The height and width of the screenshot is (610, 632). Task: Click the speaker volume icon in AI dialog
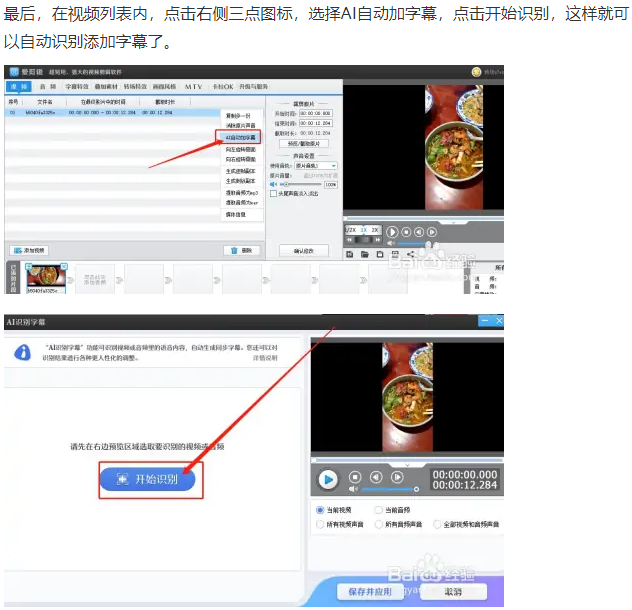(x=353, y=490)
